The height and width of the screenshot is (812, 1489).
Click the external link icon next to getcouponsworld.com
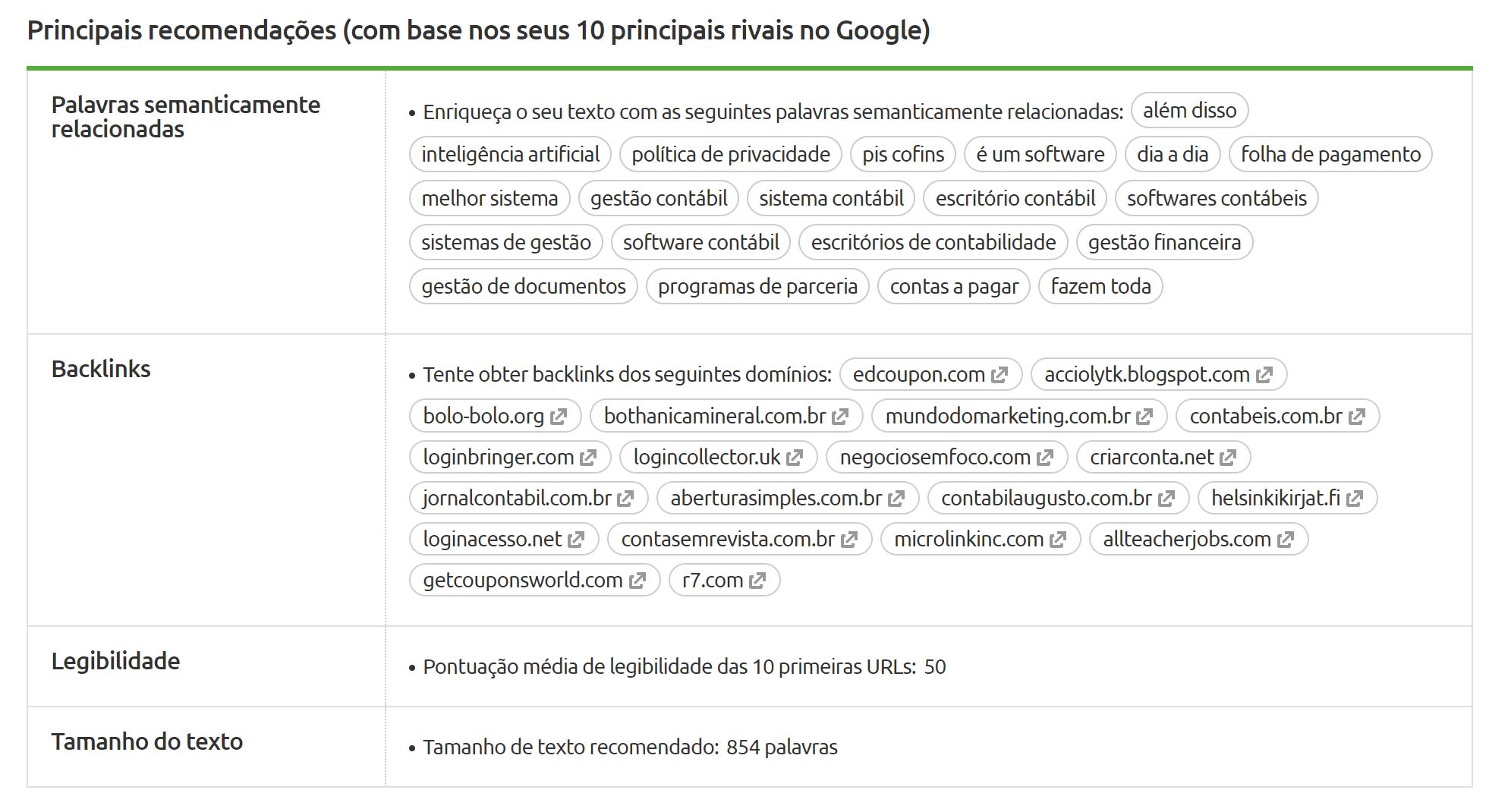point(637,580)
